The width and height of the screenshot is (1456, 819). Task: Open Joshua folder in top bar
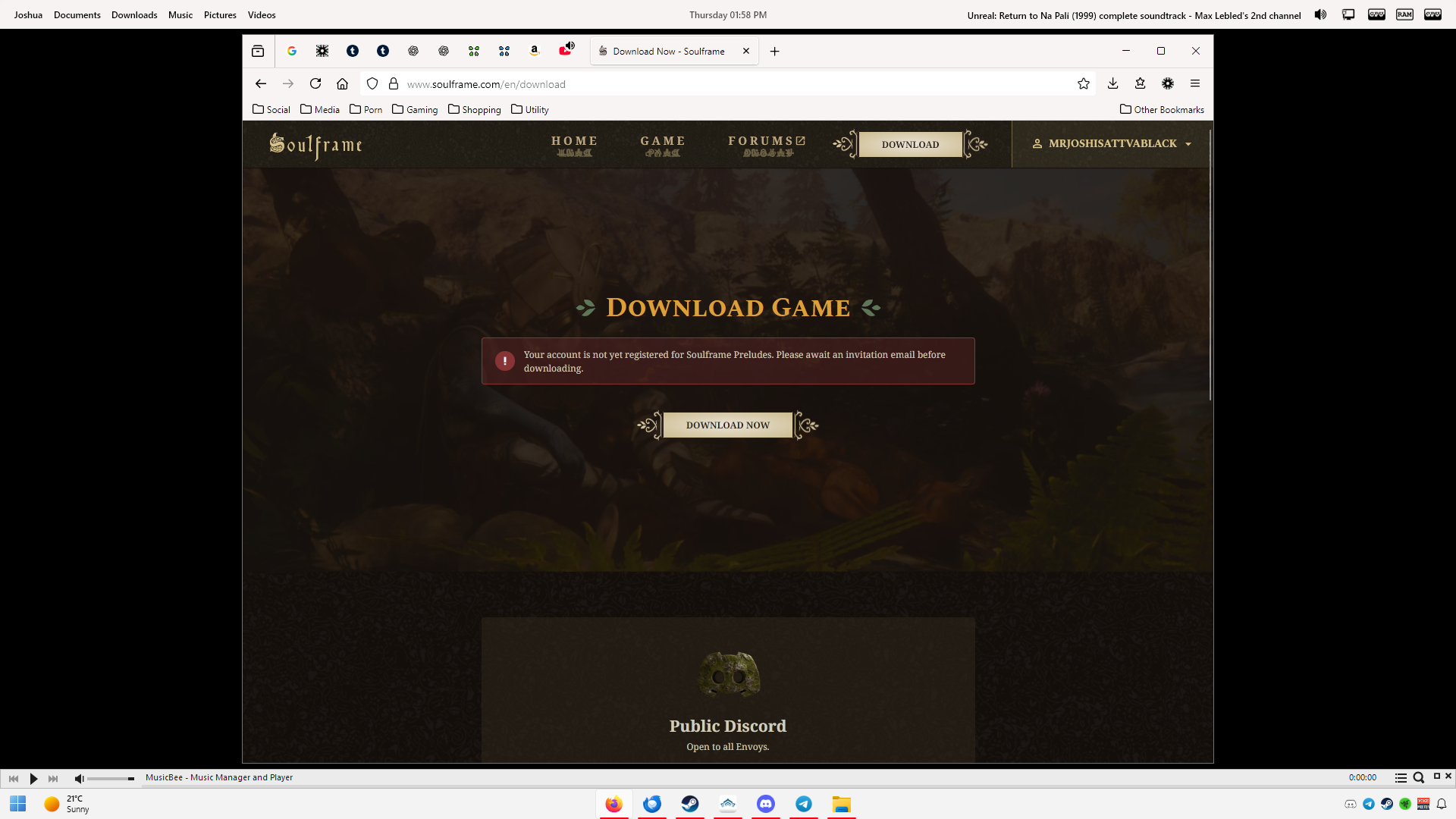(28, 15)
